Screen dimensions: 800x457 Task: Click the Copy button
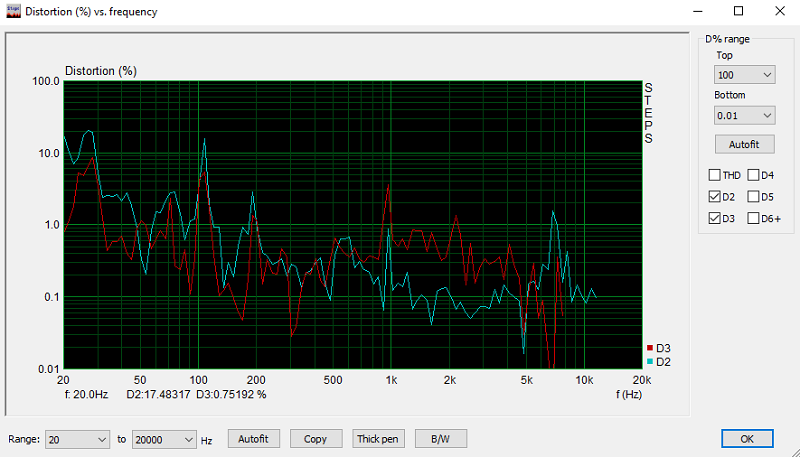pyautogui.click(x=315, y=439)
